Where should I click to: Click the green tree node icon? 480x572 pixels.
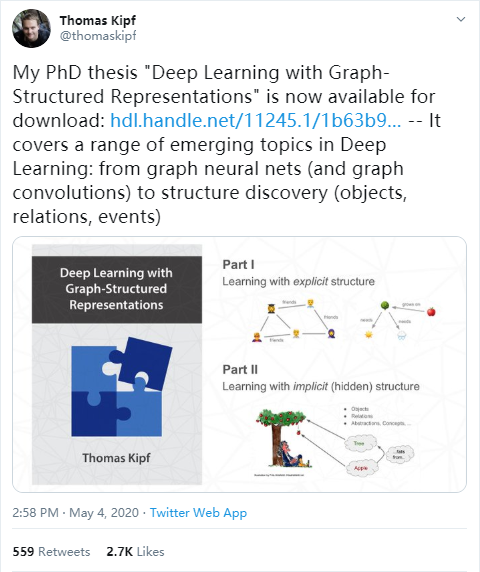[385, 305]
